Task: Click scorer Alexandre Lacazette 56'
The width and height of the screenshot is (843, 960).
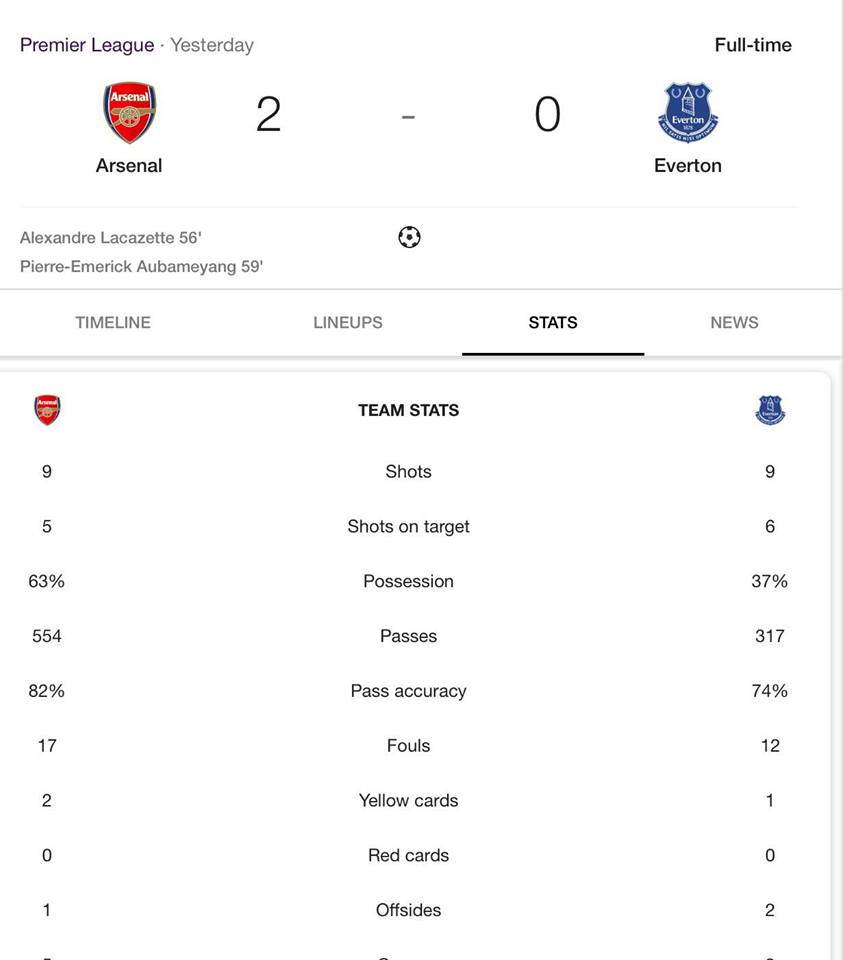Action: coord(111,238)
